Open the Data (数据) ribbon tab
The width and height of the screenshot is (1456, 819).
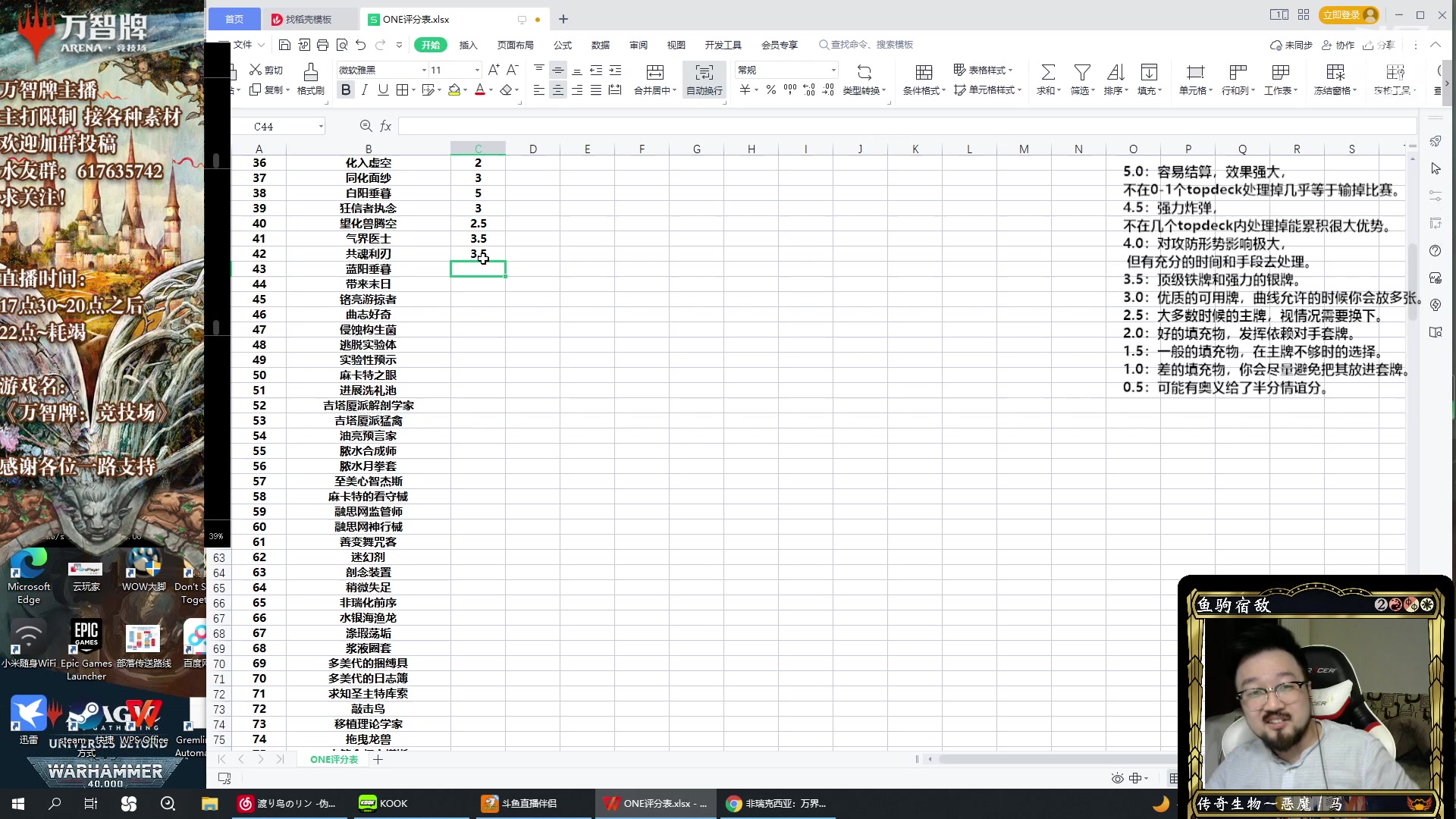[x=601, y=45]
